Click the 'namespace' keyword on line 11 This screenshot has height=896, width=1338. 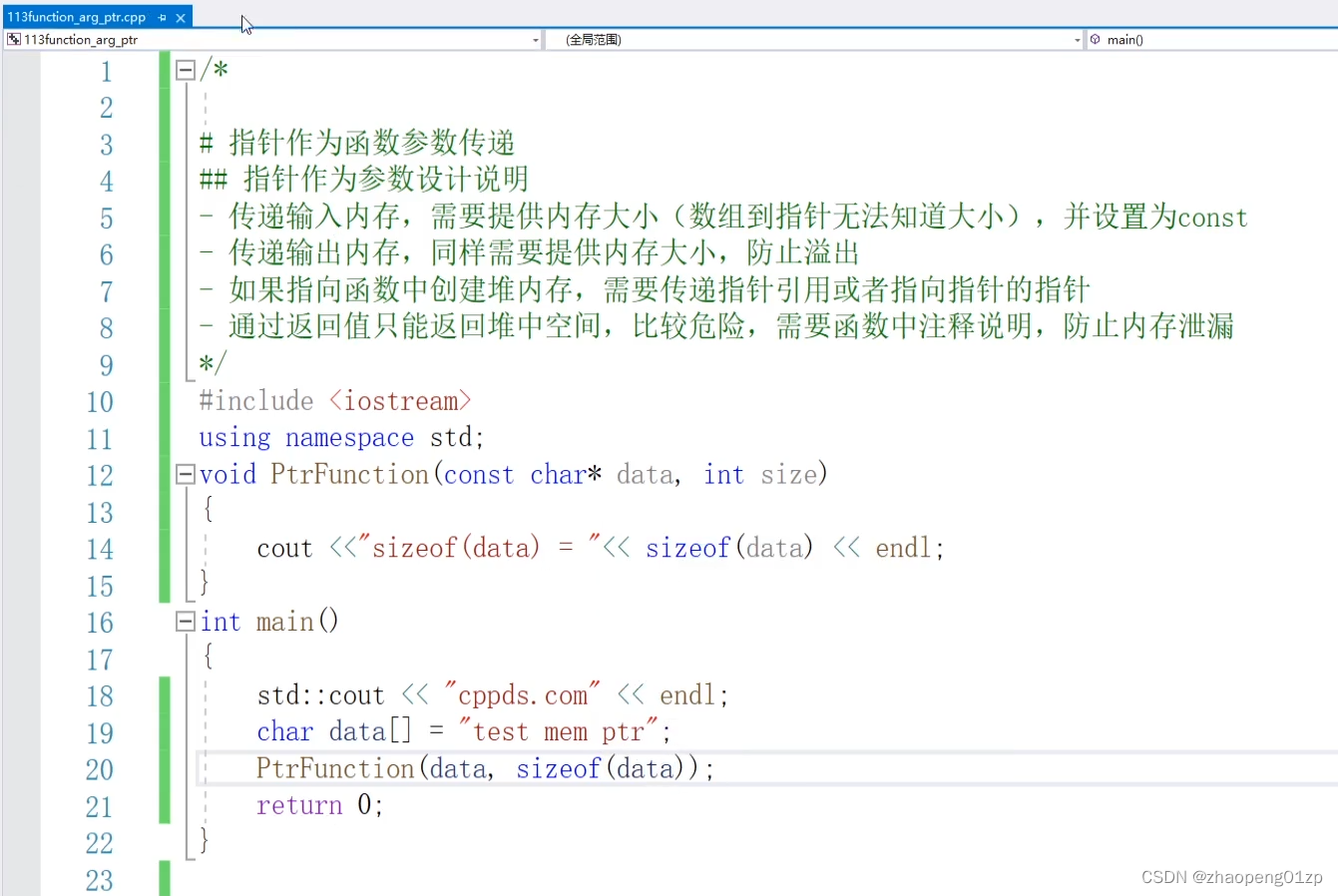(x=349, y=438)
